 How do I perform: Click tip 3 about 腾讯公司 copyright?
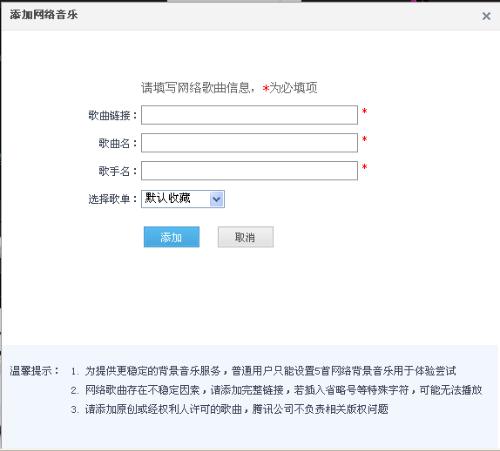point(230,409)
